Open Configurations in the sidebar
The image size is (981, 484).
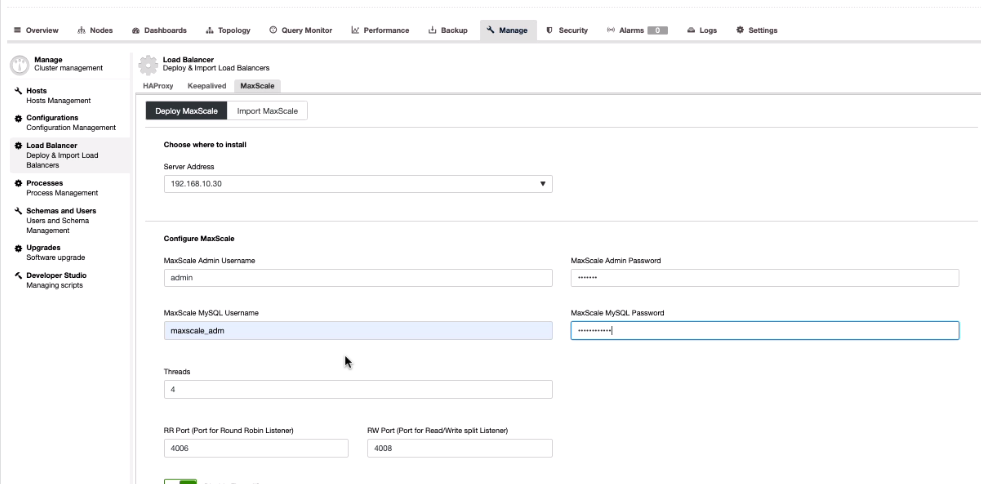pos(69,122)
